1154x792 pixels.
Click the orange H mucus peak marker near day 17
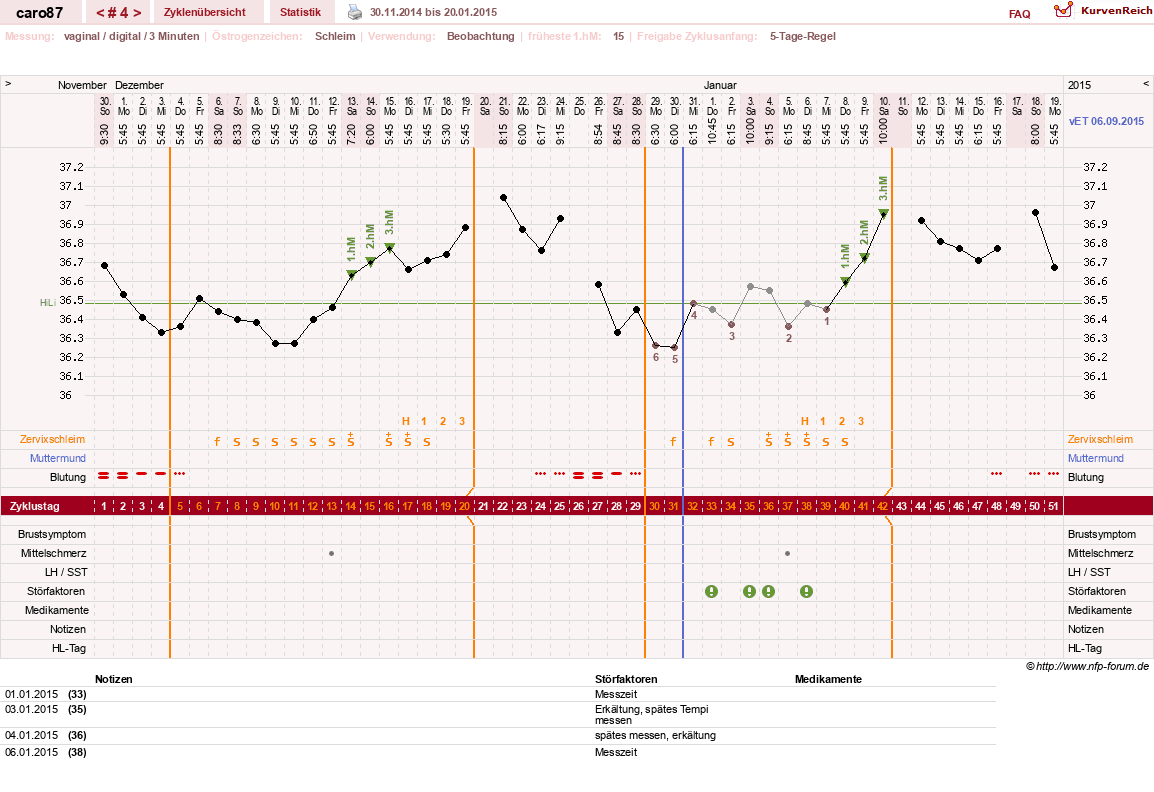click(406, 421)
